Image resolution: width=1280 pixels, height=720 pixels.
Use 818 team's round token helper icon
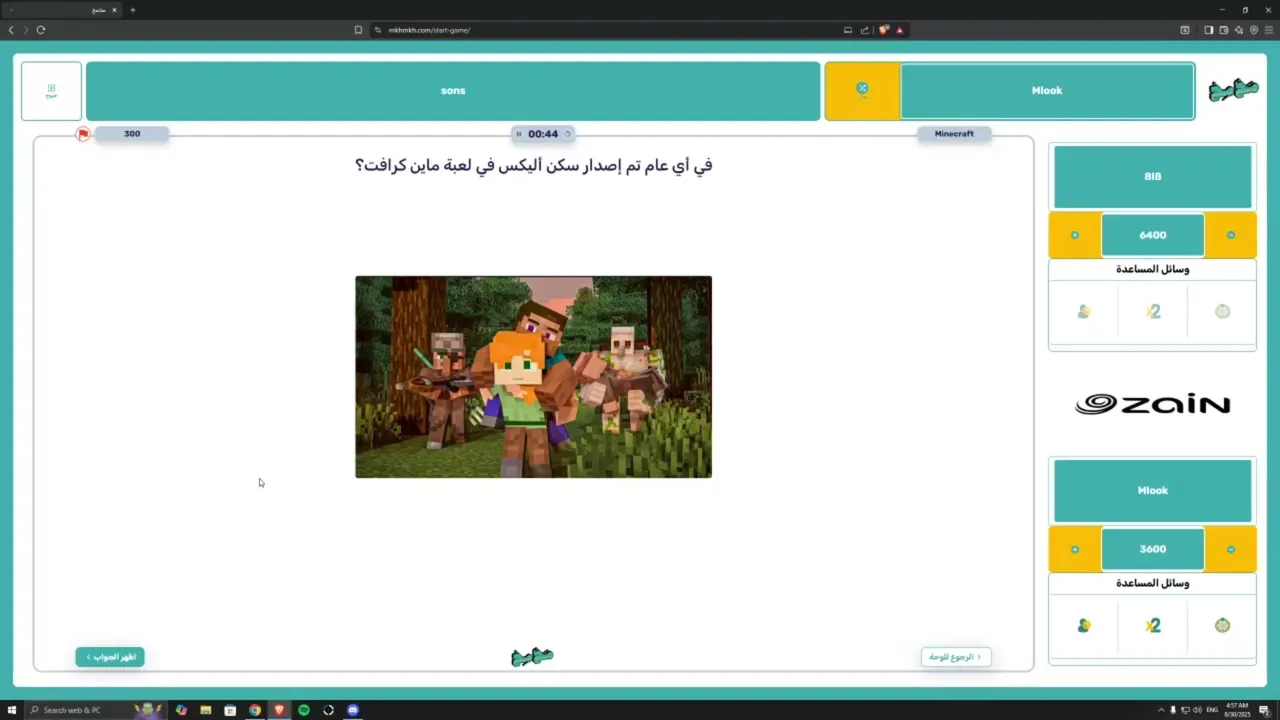pyautogui.click(x=1222, y=312)
